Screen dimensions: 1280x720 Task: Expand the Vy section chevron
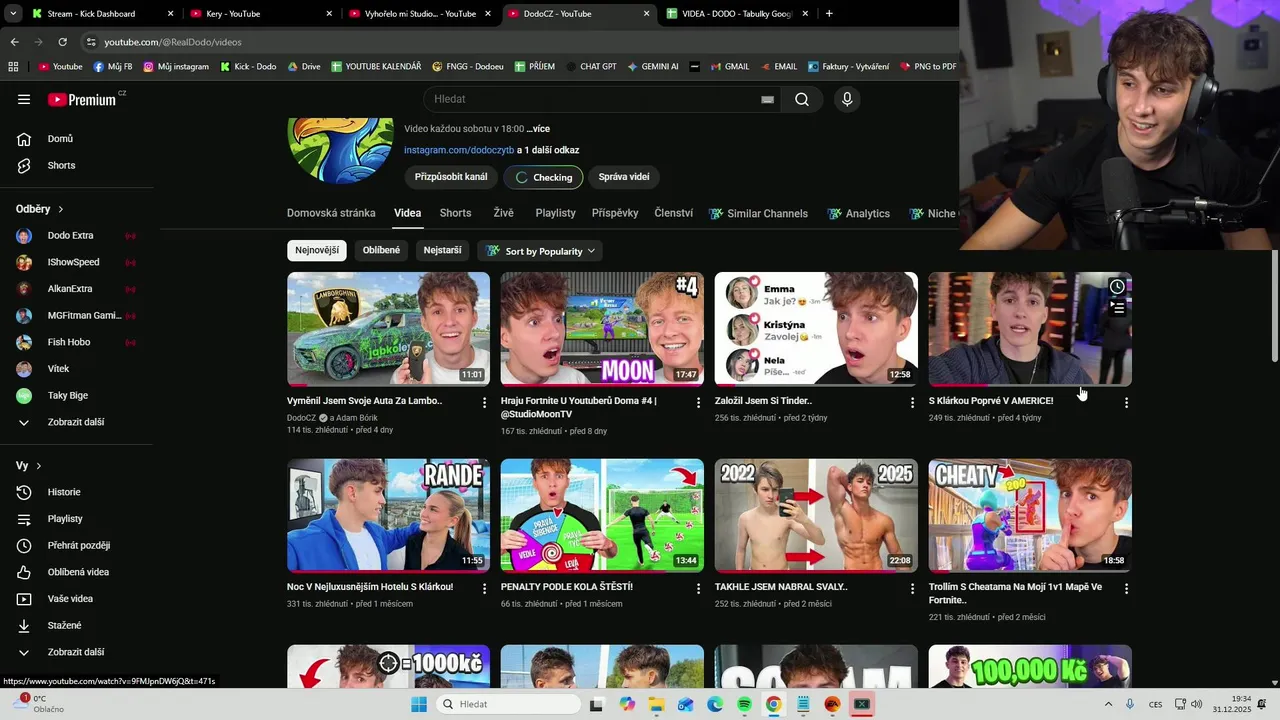(x=39, y=466)
